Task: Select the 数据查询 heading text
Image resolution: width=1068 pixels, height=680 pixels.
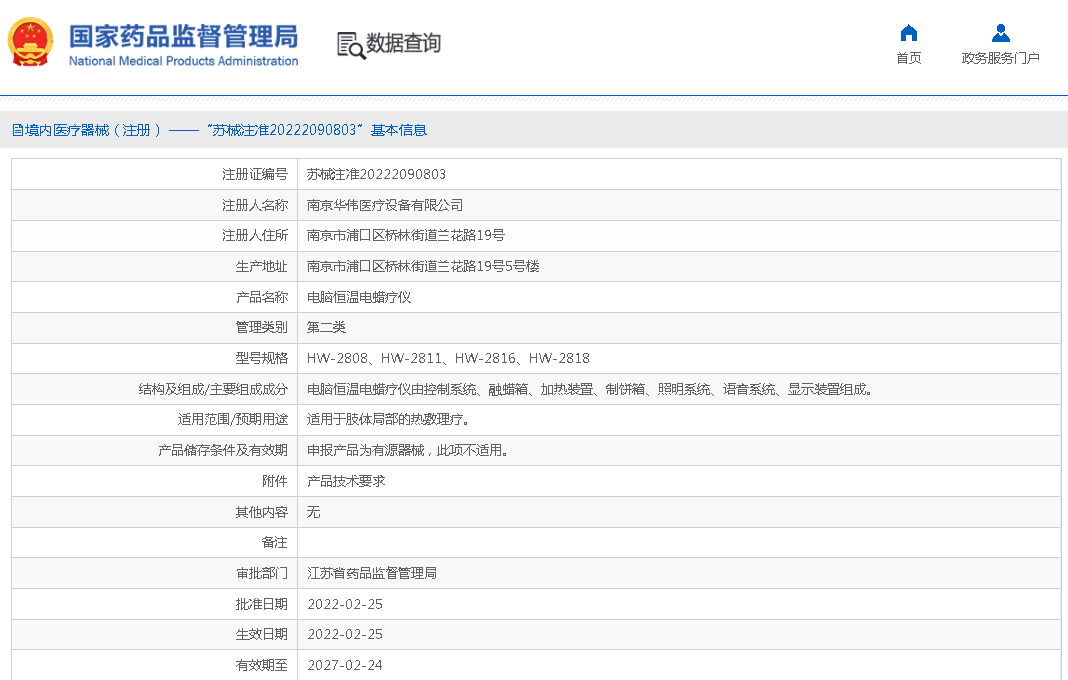Action: (x=403, y=44)
